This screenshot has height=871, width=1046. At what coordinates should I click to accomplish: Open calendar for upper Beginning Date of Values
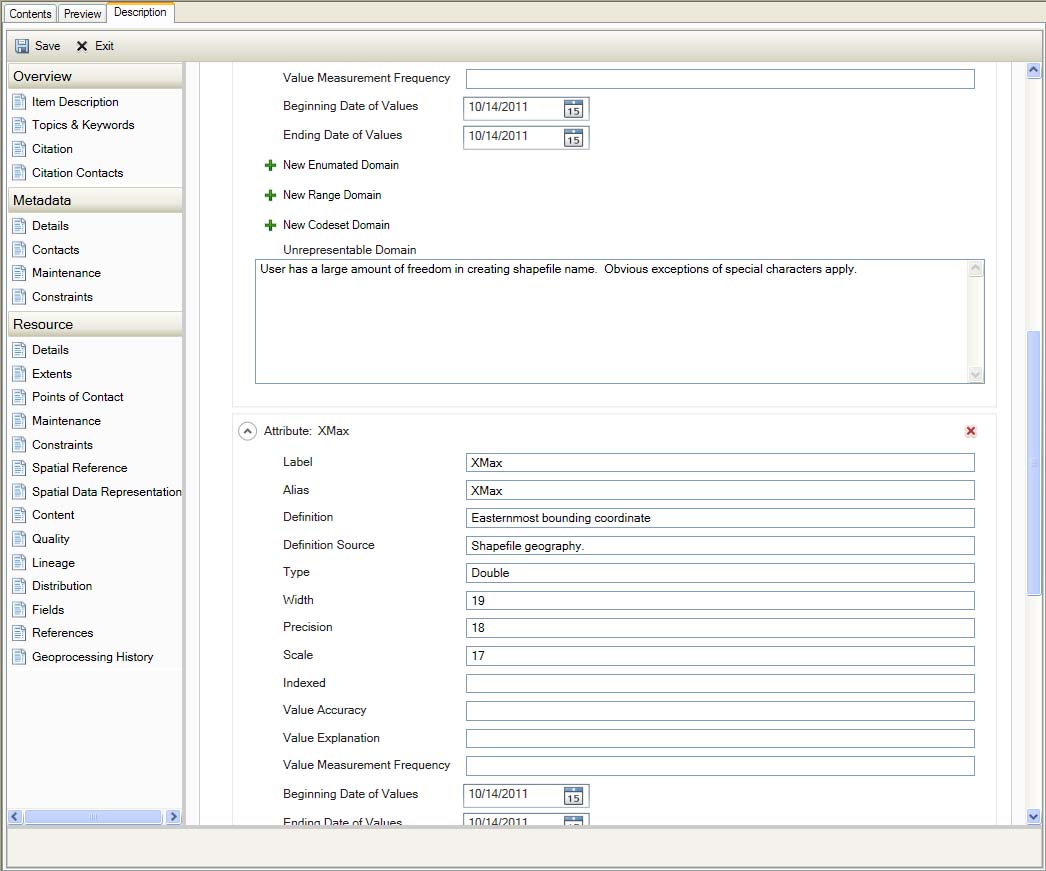573,109
